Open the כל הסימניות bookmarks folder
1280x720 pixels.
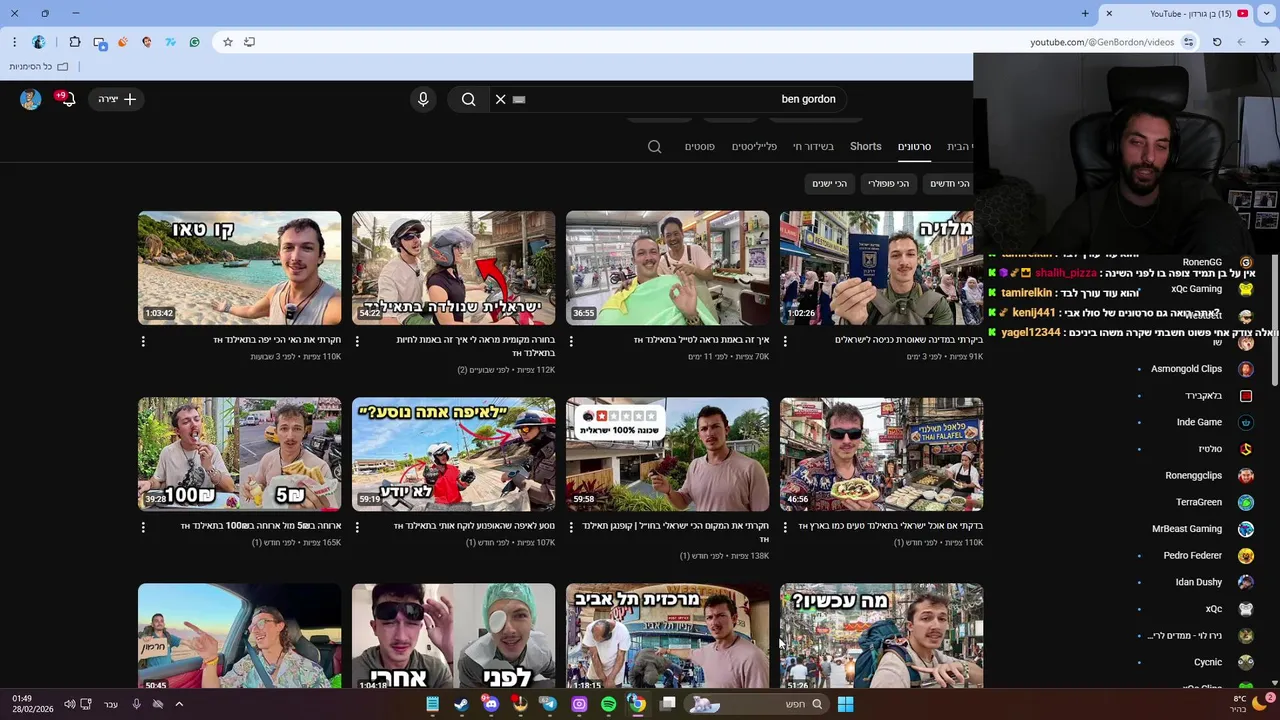39,67
